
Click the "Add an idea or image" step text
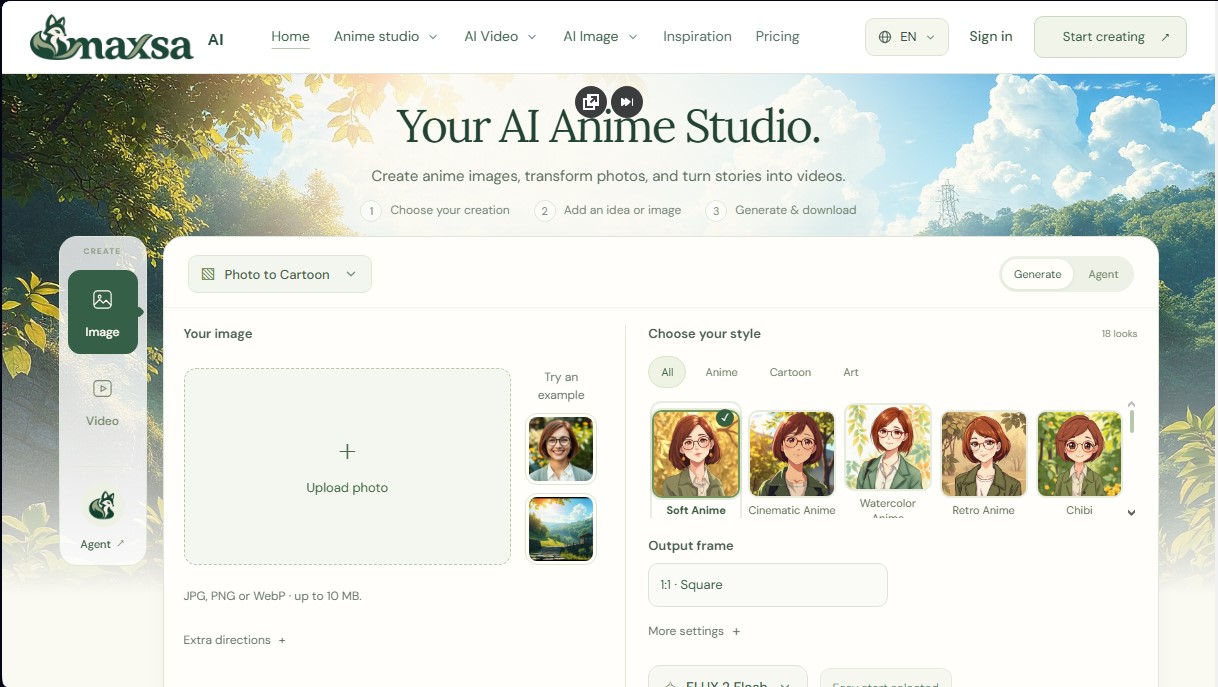point(622,210)
